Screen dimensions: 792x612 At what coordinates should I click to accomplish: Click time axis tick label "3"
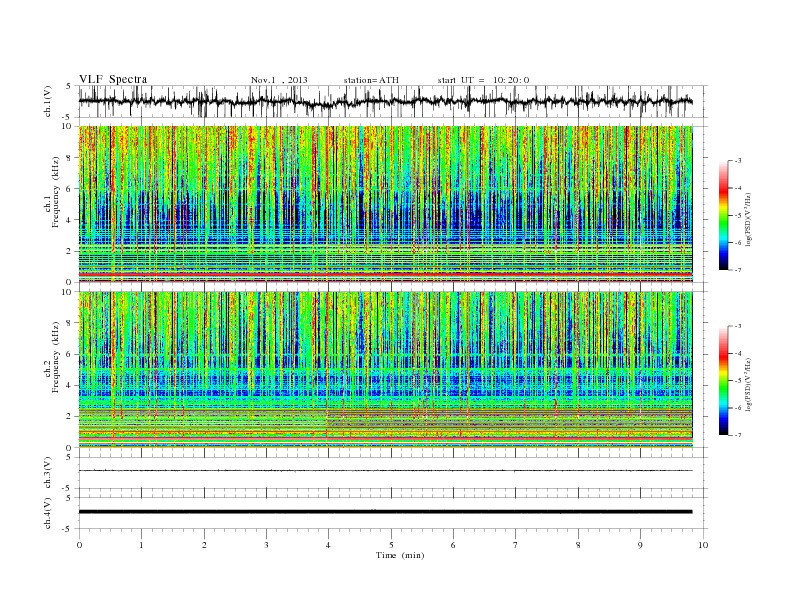pyautogui.click(x=266, y=545)
